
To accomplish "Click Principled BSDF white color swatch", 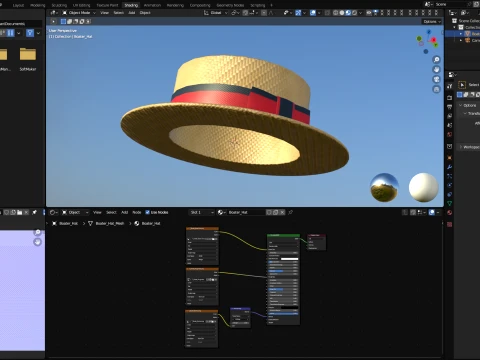I will [289, 259].
